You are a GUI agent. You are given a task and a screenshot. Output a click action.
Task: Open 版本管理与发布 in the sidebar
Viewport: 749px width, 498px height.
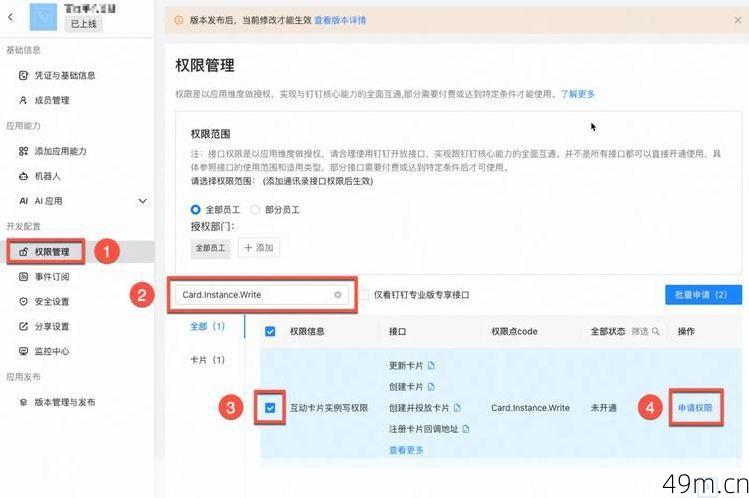tap(65, 402)
